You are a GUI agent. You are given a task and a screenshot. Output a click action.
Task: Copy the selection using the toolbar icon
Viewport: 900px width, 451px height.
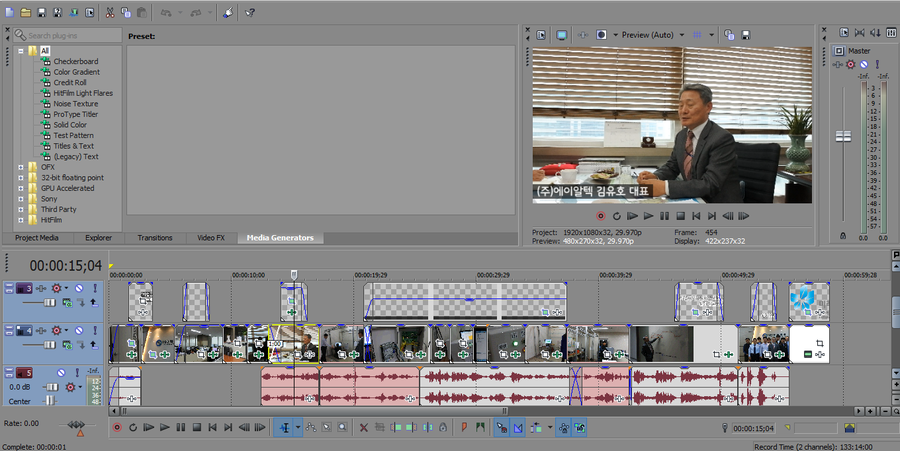click(126, 12)
